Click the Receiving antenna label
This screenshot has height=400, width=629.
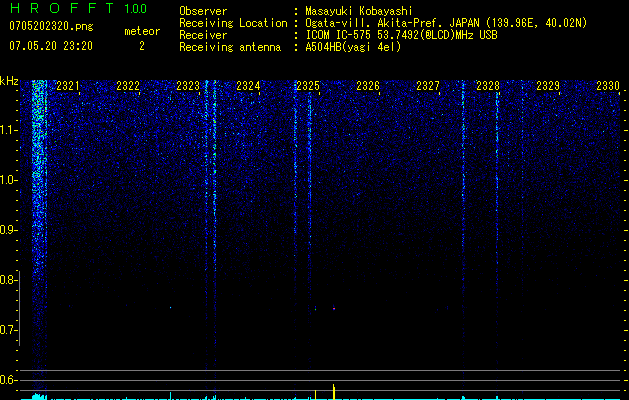(x=230, y=47)
